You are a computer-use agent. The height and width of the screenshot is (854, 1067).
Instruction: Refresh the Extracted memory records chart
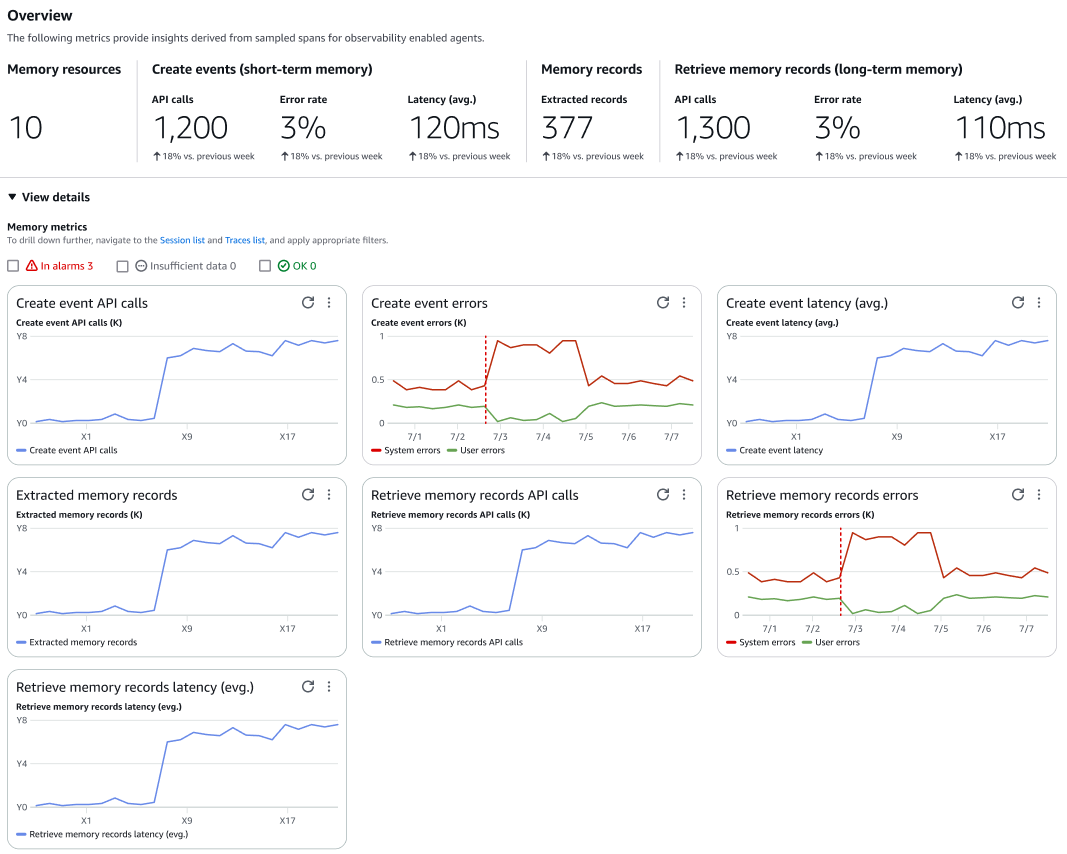click(x=308, y=495)
